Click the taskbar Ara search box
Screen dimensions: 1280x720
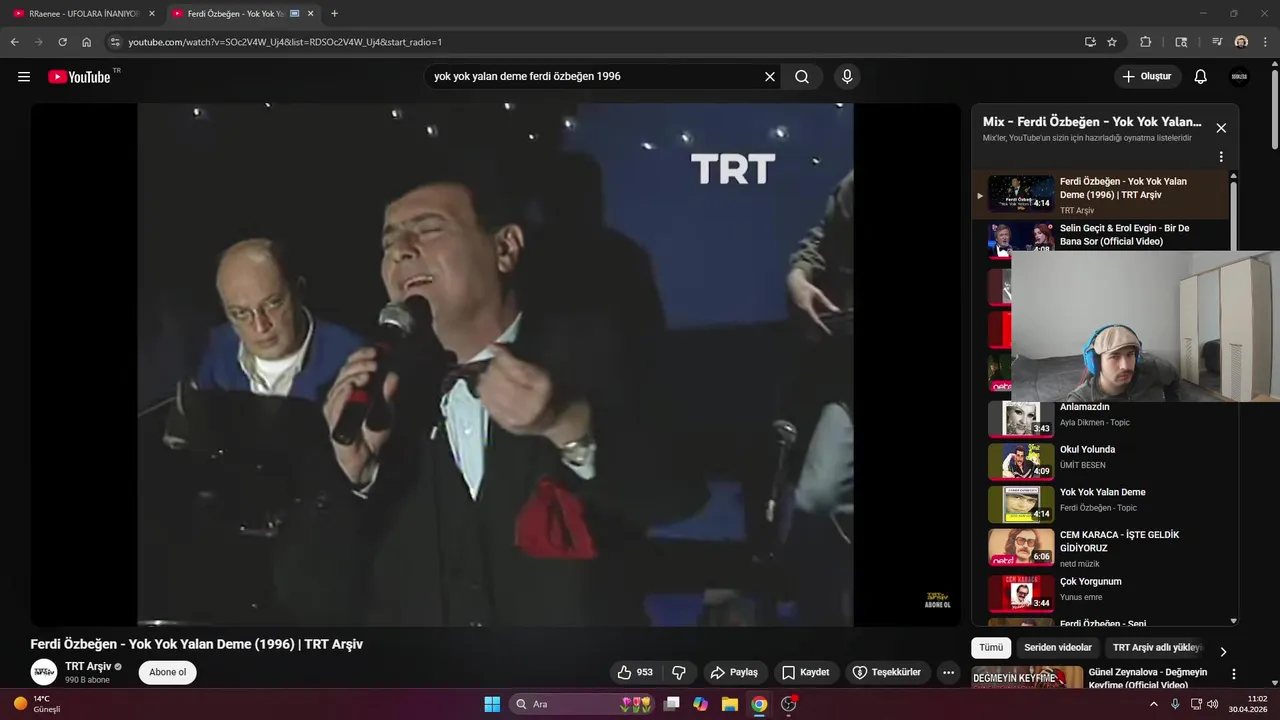[583, 704]
